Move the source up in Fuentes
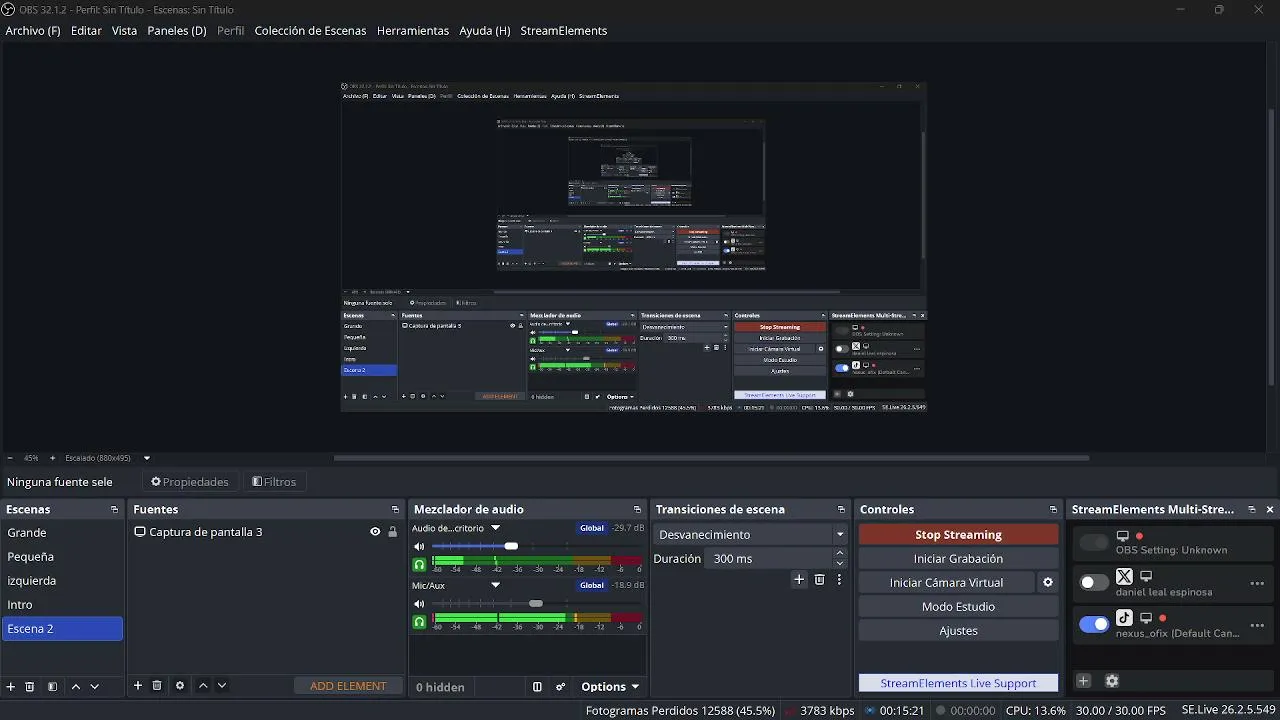1280x720 pixels. [x=203, y=686]
